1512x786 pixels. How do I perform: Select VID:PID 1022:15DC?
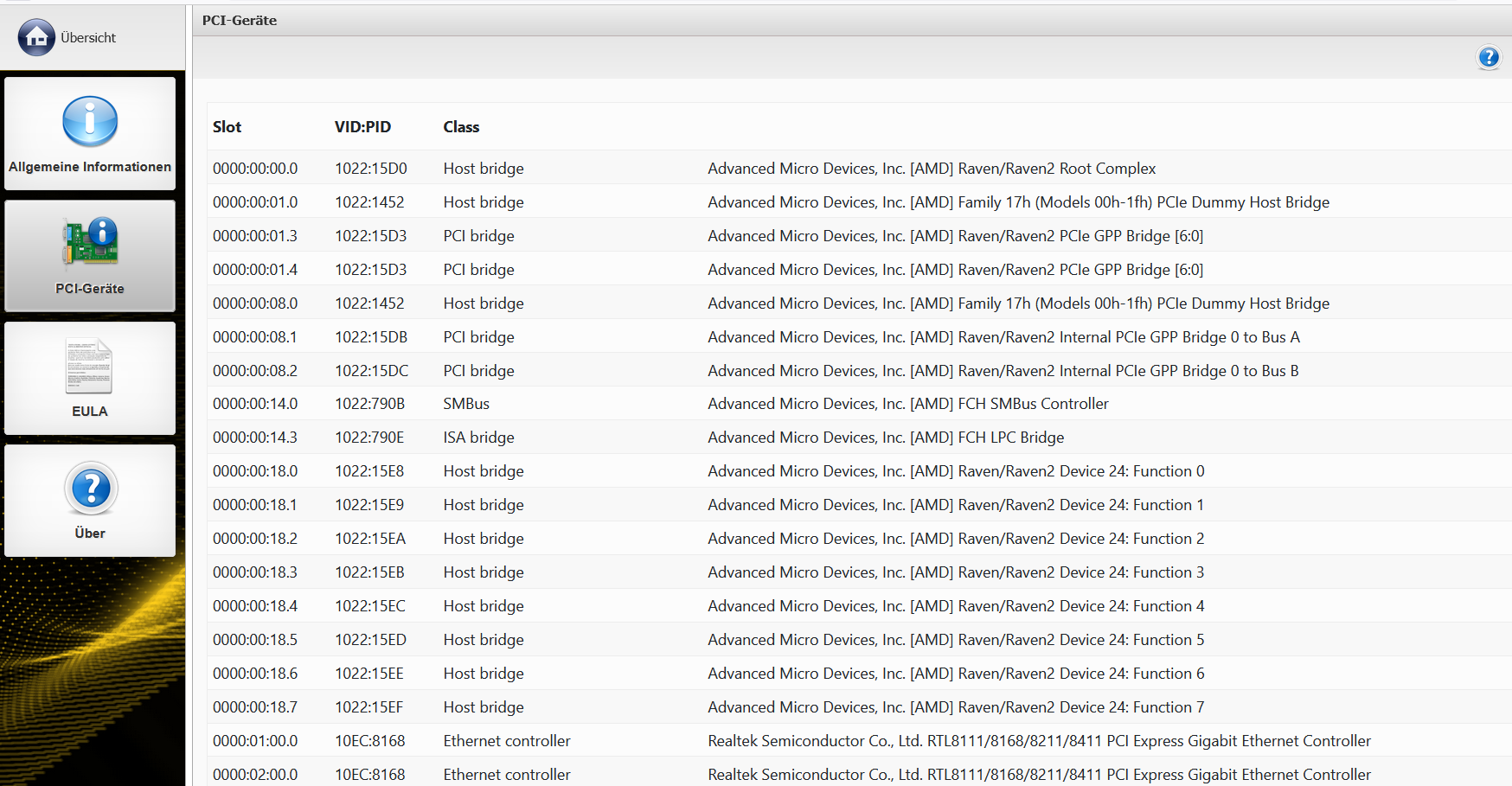[x=371, y=371]
